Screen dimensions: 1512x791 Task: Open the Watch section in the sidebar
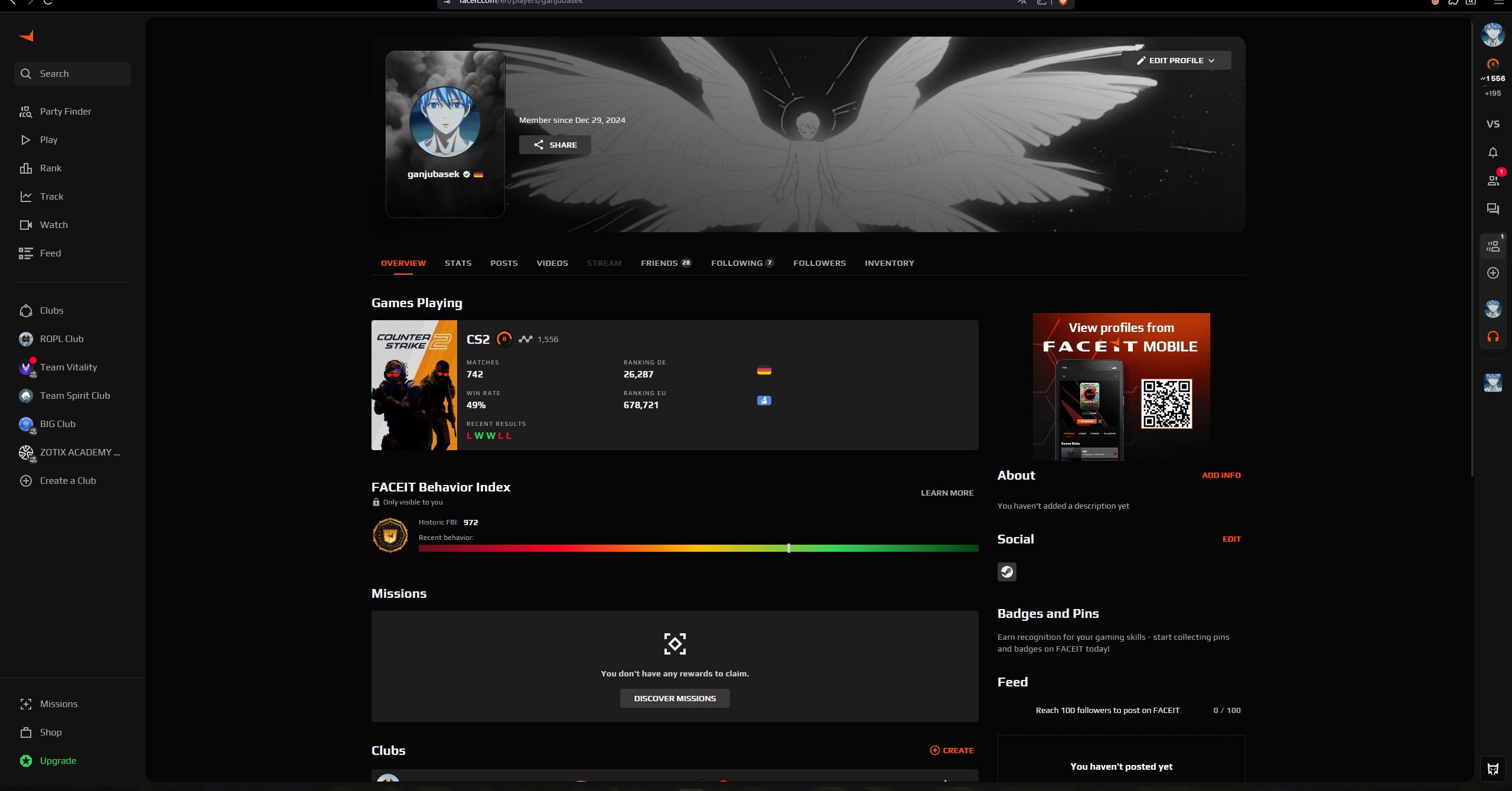pyautogui.click(x=53, y=224)
